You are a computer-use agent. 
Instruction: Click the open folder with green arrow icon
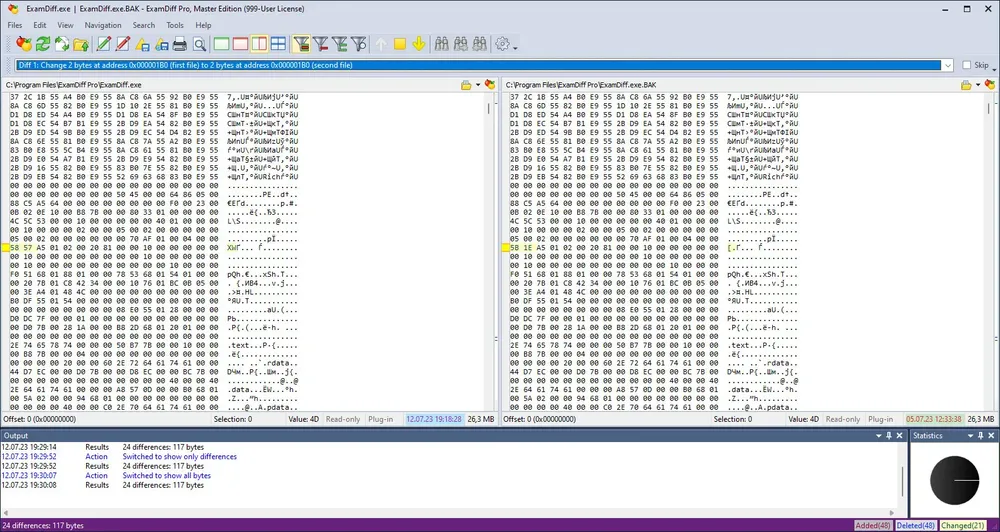pyautogui.click(x=81, y=43)
